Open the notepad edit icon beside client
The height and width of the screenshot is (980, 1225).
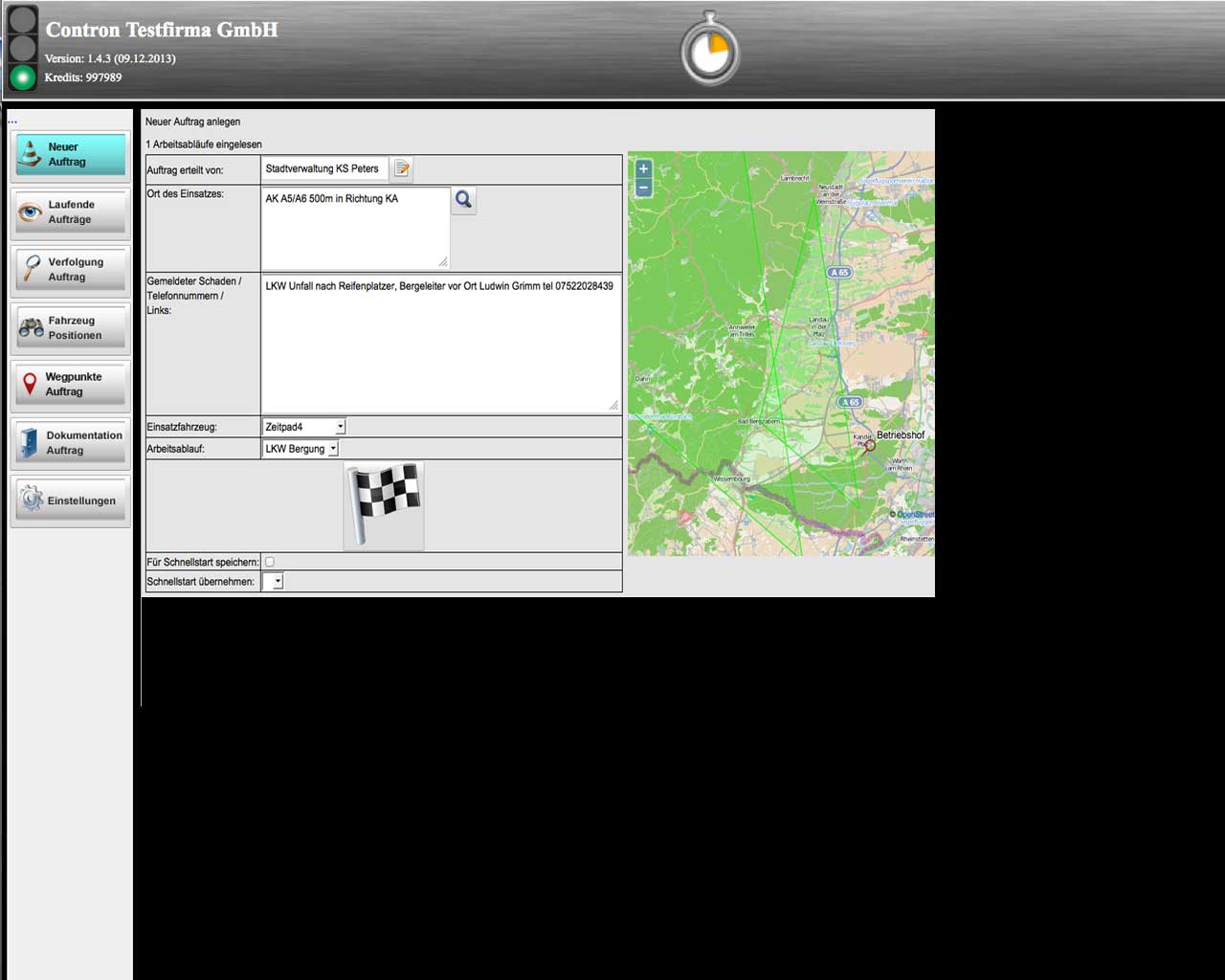click(x=402, y=168)
